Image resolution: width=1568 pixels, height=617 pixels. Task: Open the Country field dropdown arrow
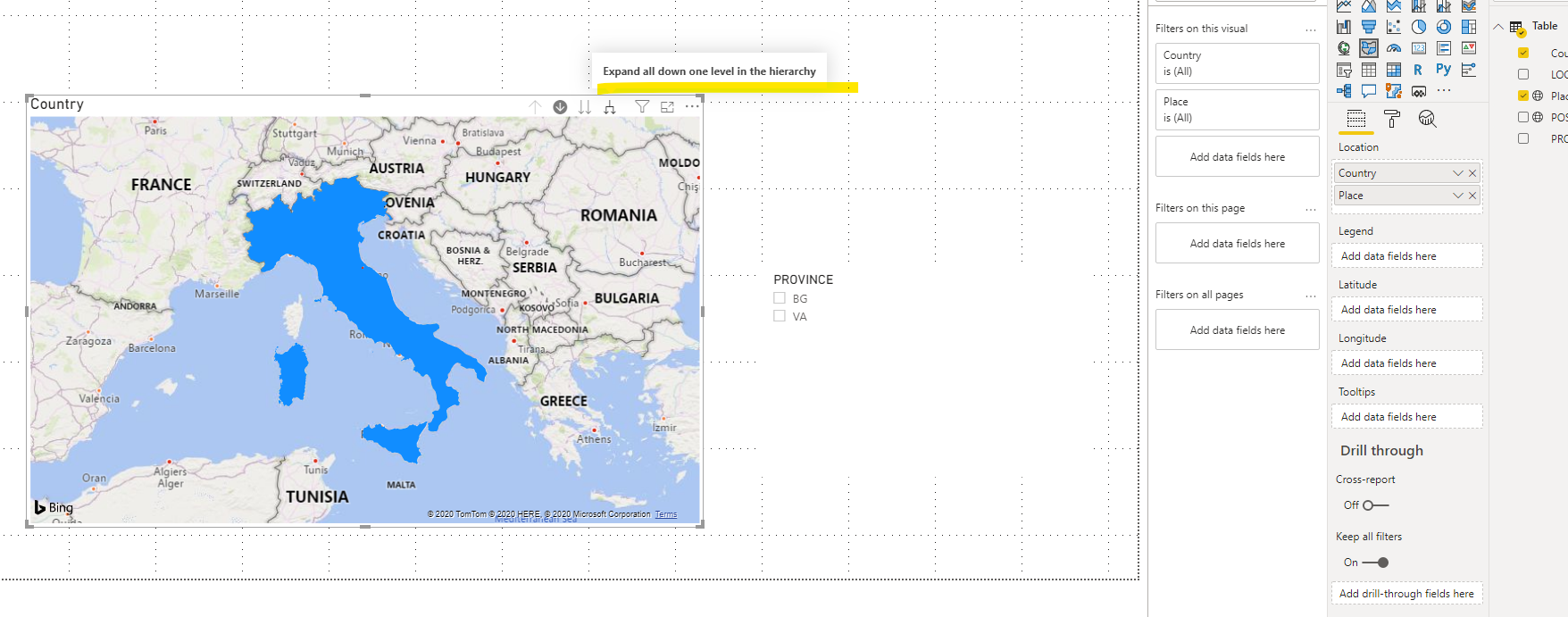pos(1457,173)
